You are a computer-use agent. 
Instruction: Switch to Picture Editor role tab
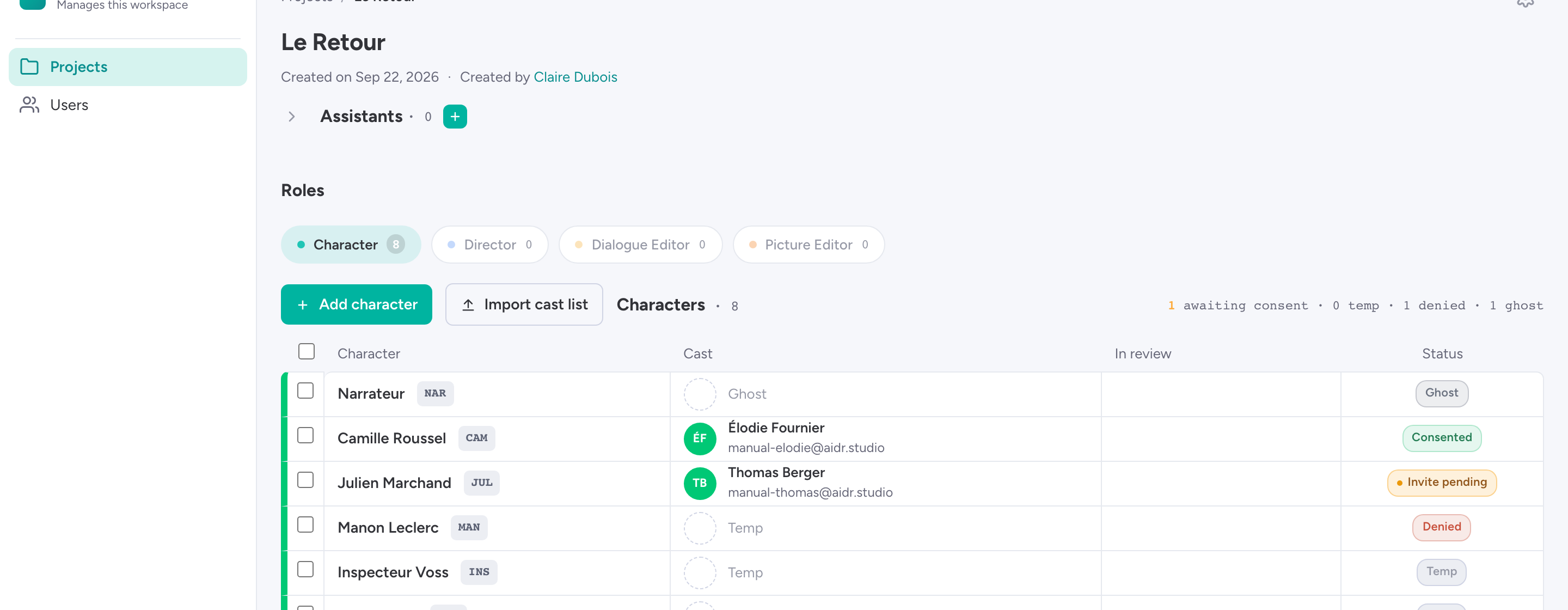point(808,245)
